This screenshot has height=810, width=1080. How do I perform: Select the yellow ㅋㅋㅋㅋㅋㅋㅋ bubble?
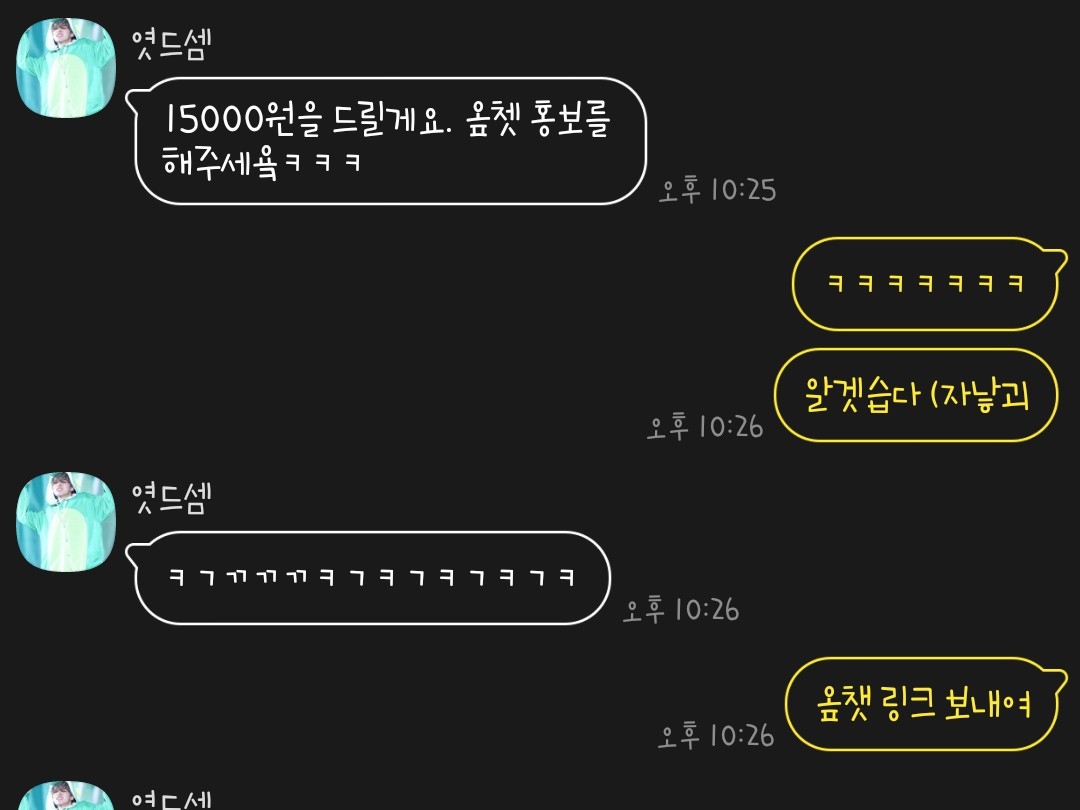(x=928, y=284)
